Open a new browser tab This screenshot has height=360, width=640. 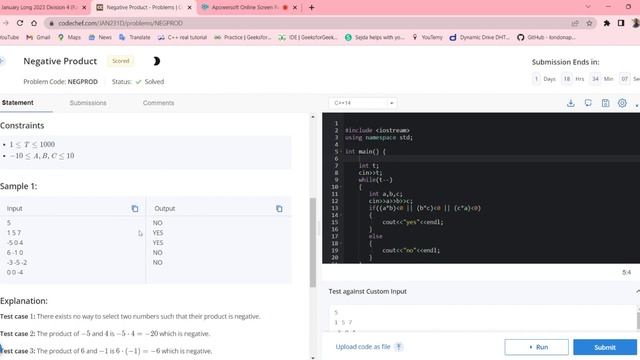311,7
